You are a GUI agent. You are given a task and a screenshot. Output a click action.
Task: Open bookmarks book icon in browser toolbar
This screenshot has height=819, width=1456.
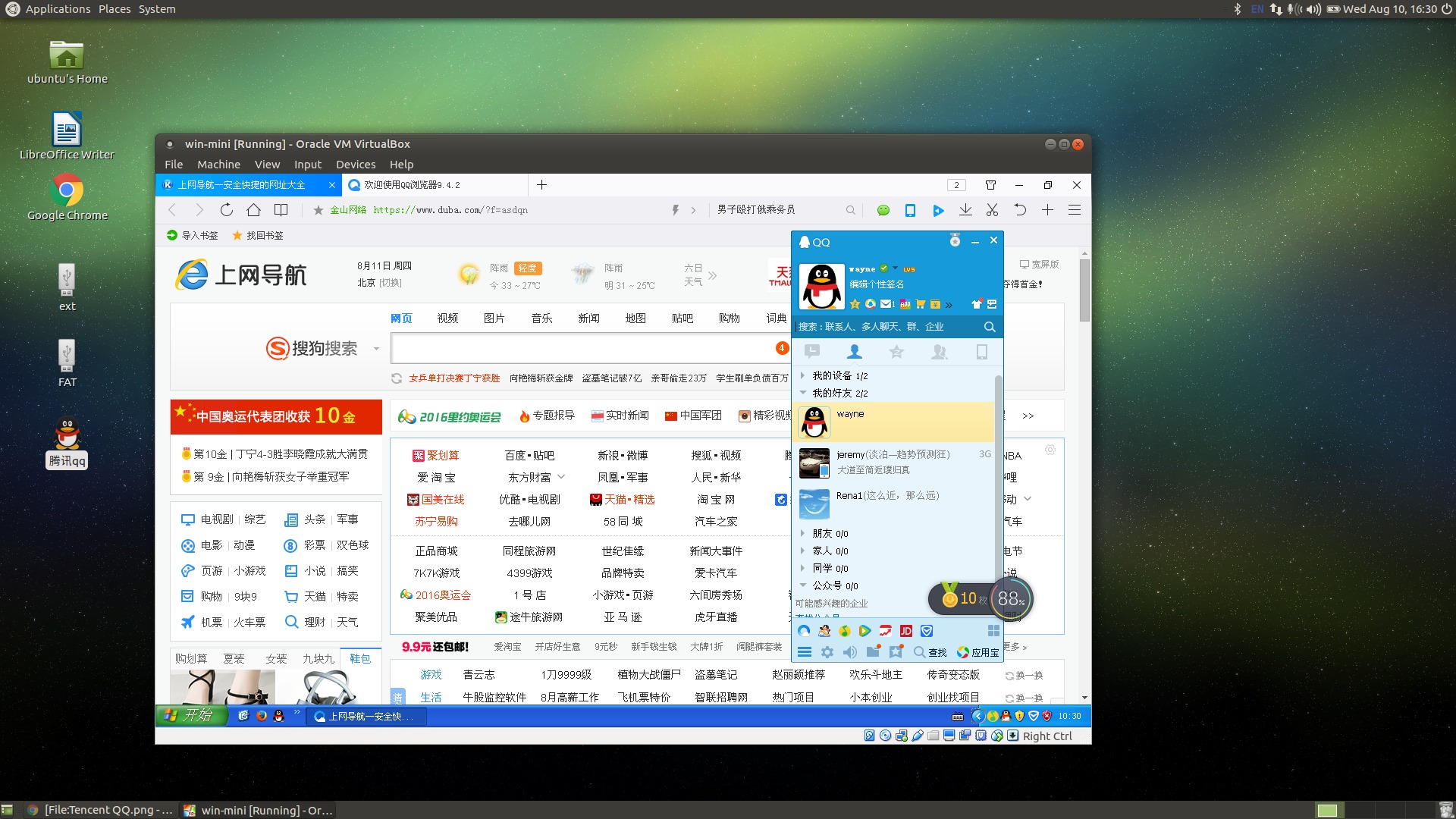281,210
